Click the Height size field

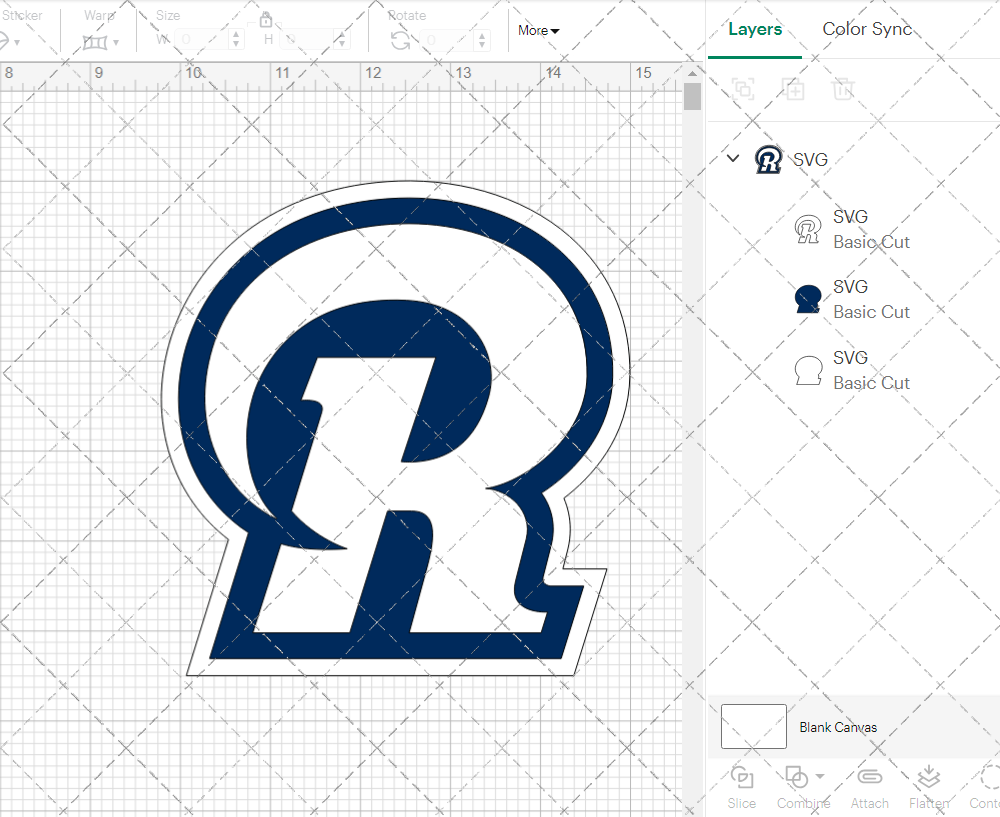pos(306,40)
